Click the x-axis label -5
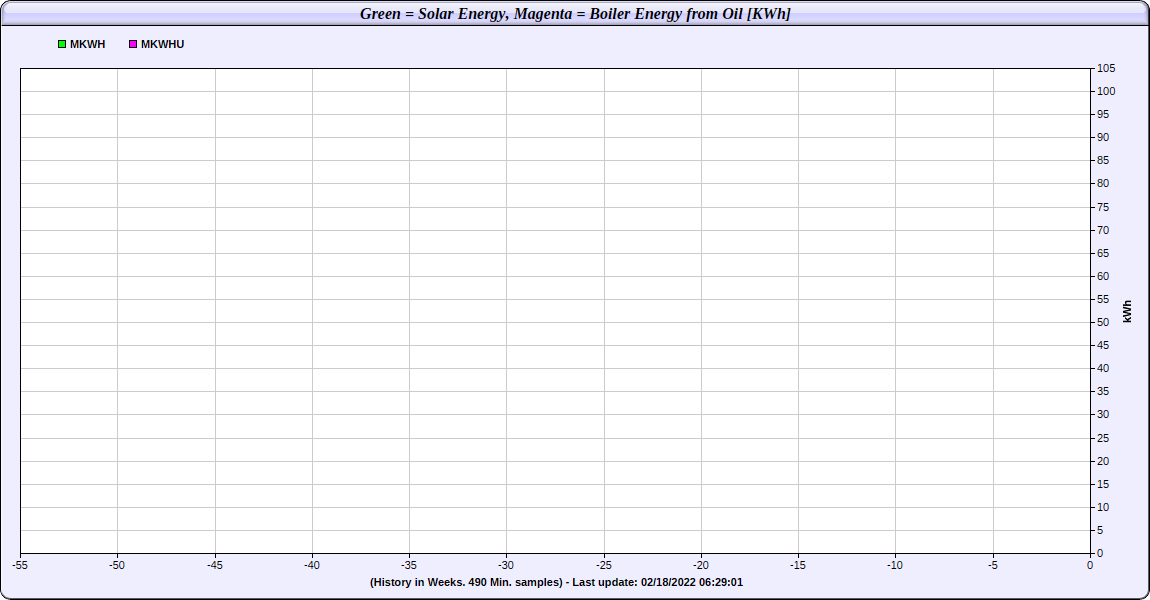The width and height of the screenshot is (1150, 600). click(993, 565)
